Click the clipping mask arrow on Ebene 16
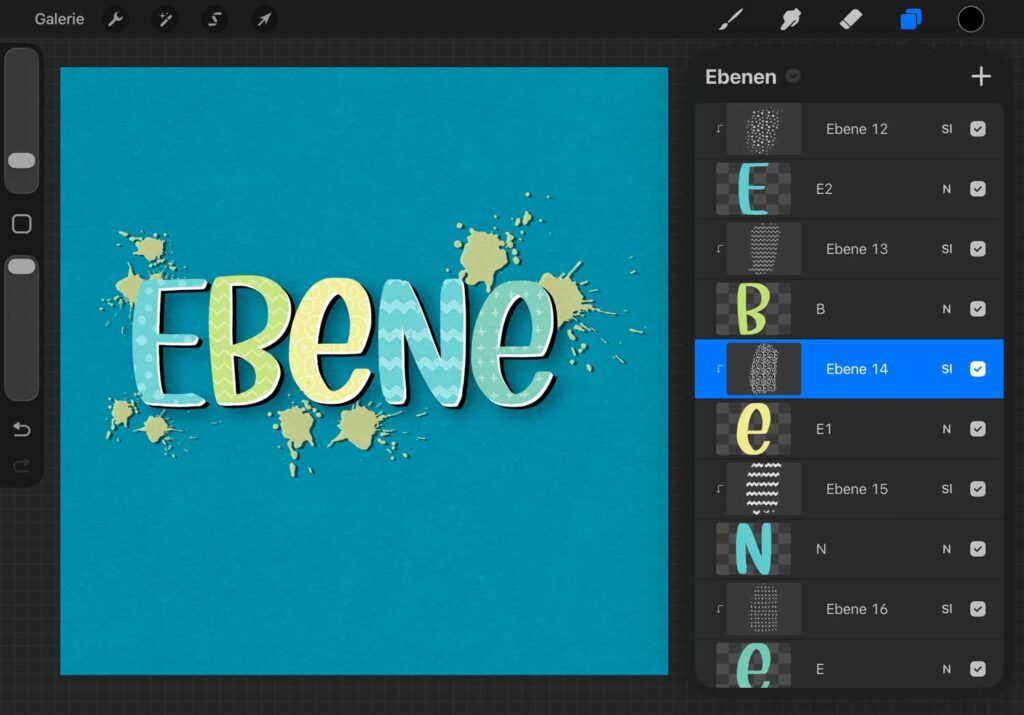 (x=719, y=609)
